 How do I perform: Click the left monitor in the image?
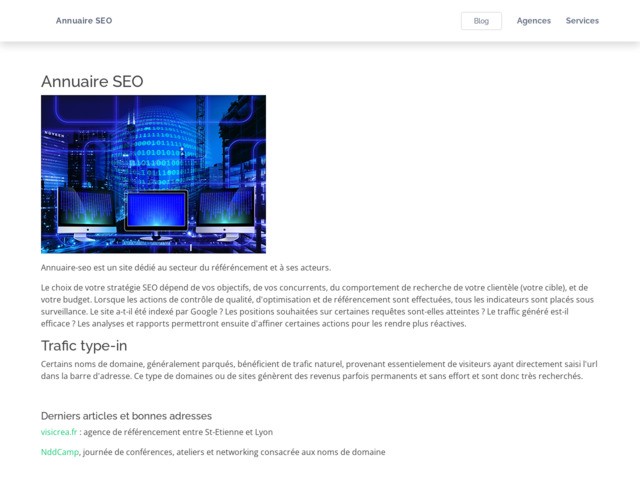pos(86,211)
